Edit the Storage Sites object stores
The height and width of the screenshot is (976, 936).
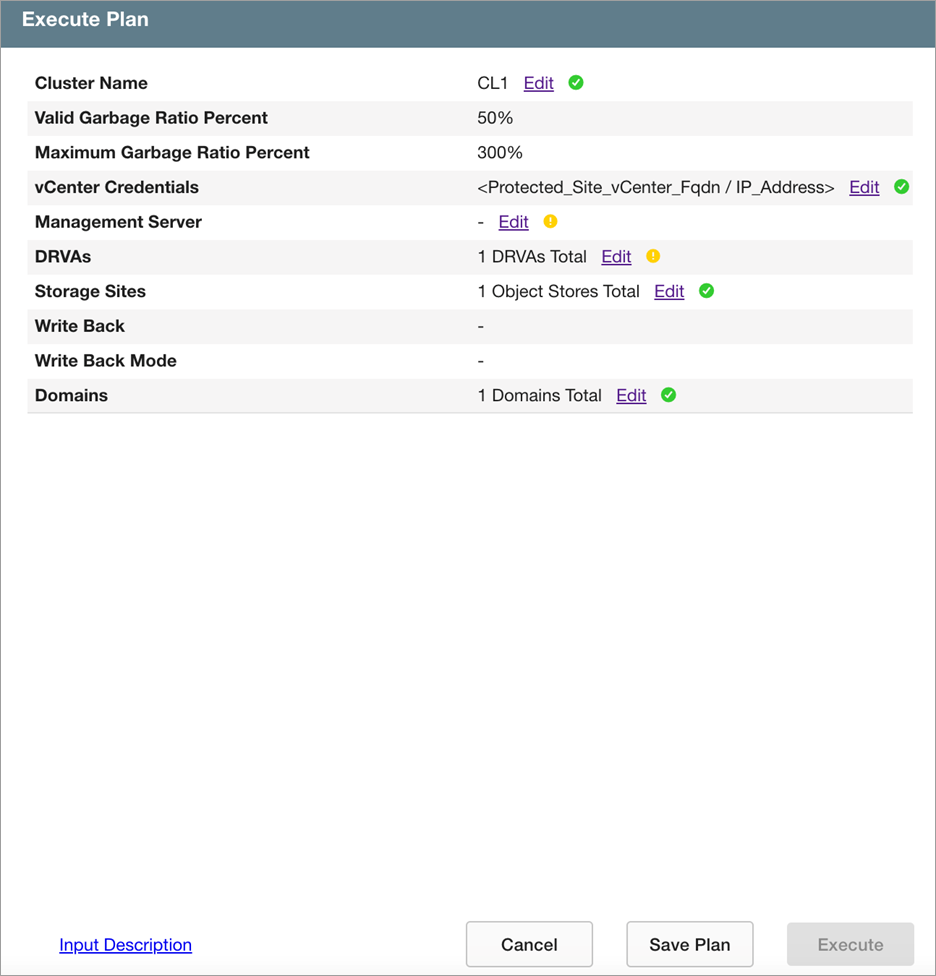[669, 291]
